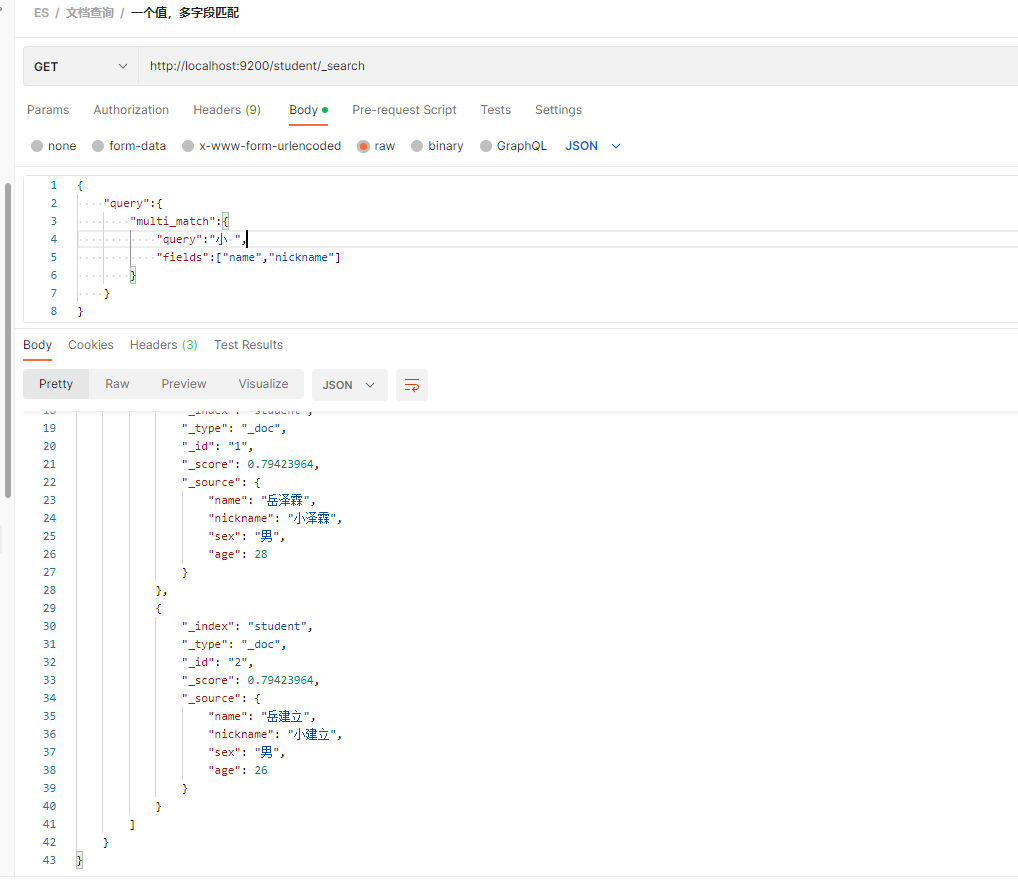
Task: Select the raw body radio button
Action: click(x=364, y=146)
